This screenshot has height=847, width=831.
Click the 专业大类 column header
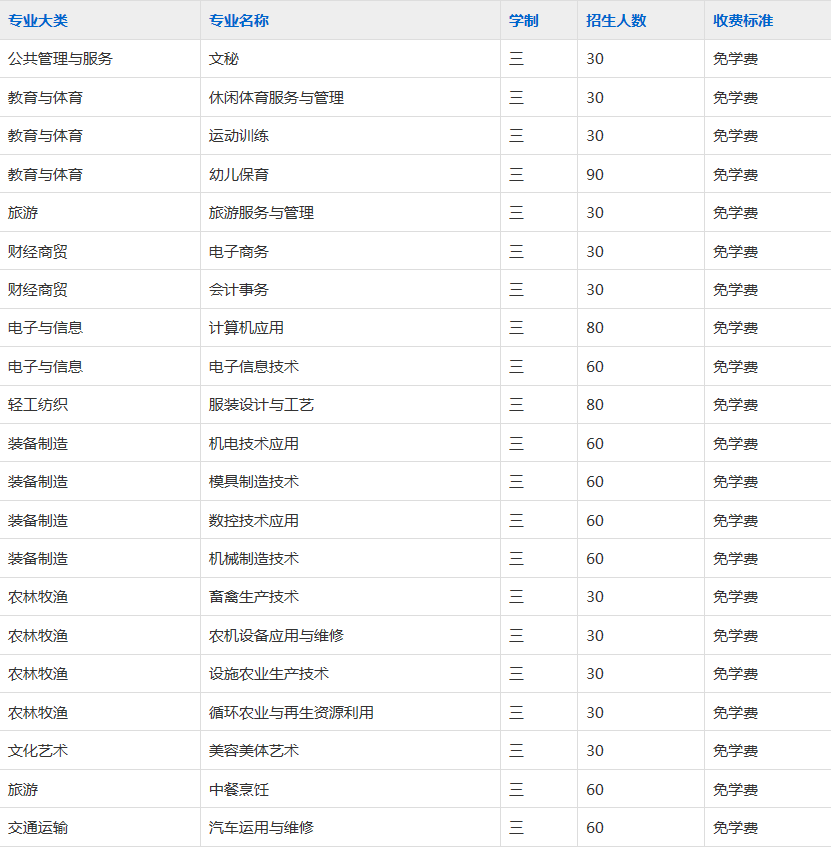pyautogui.click(x=38, y=21)
